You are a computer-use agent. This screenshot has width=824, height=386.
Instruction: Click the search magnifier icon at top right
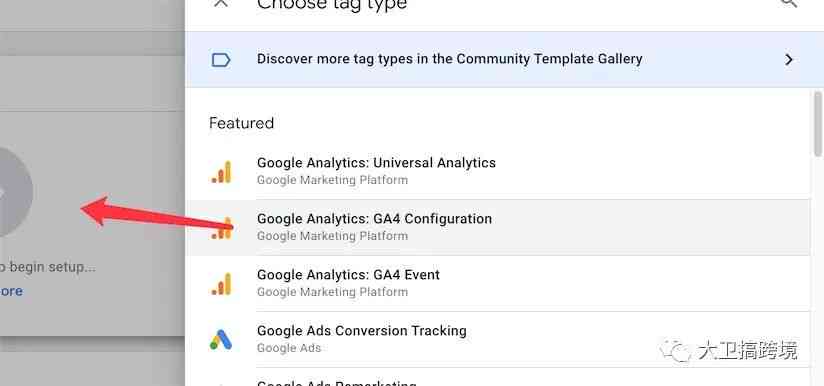click(789, 3)
